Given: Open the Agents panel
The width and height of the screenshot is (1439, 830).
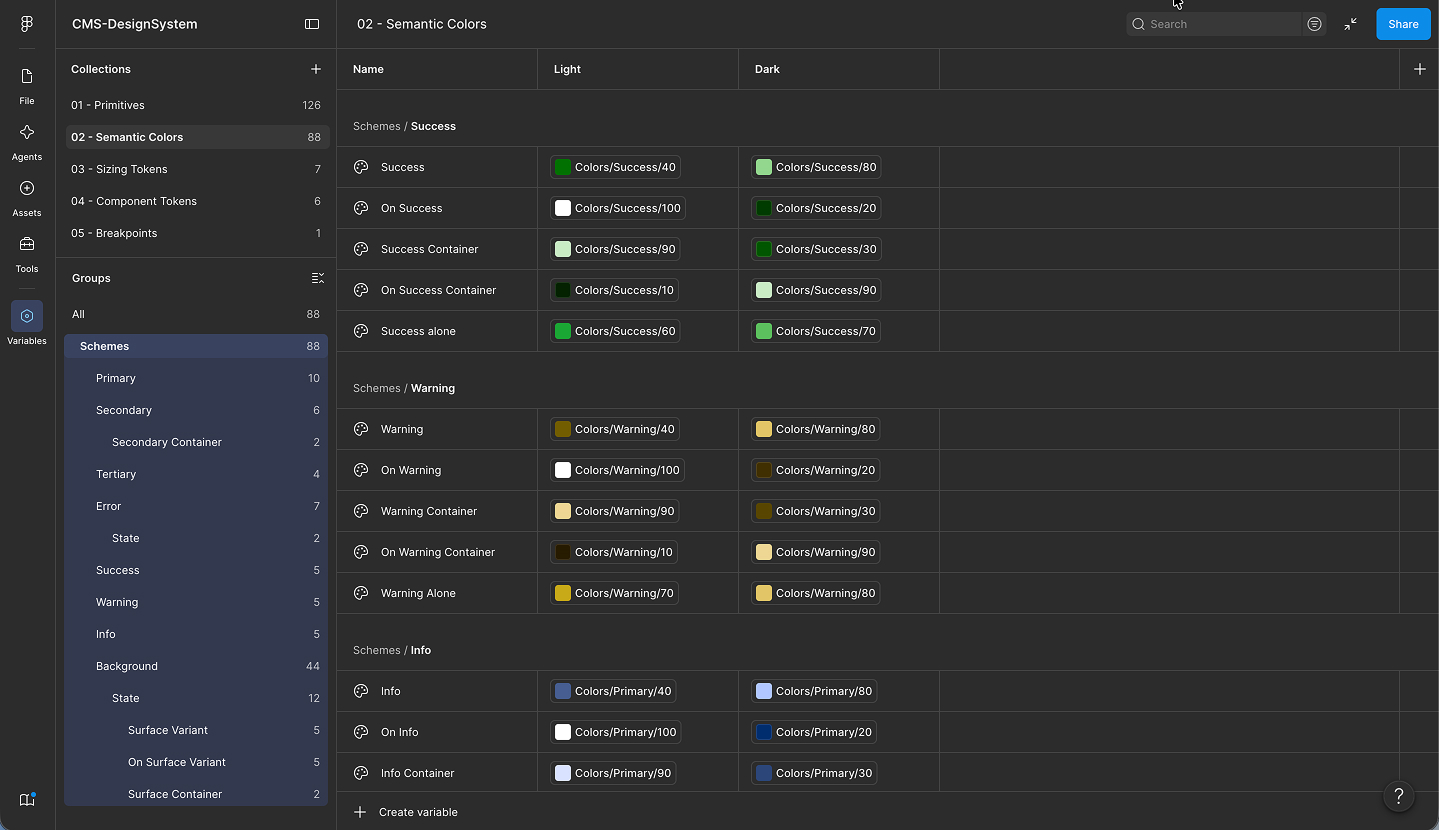Looking at the screenshot, I should 27,141.
